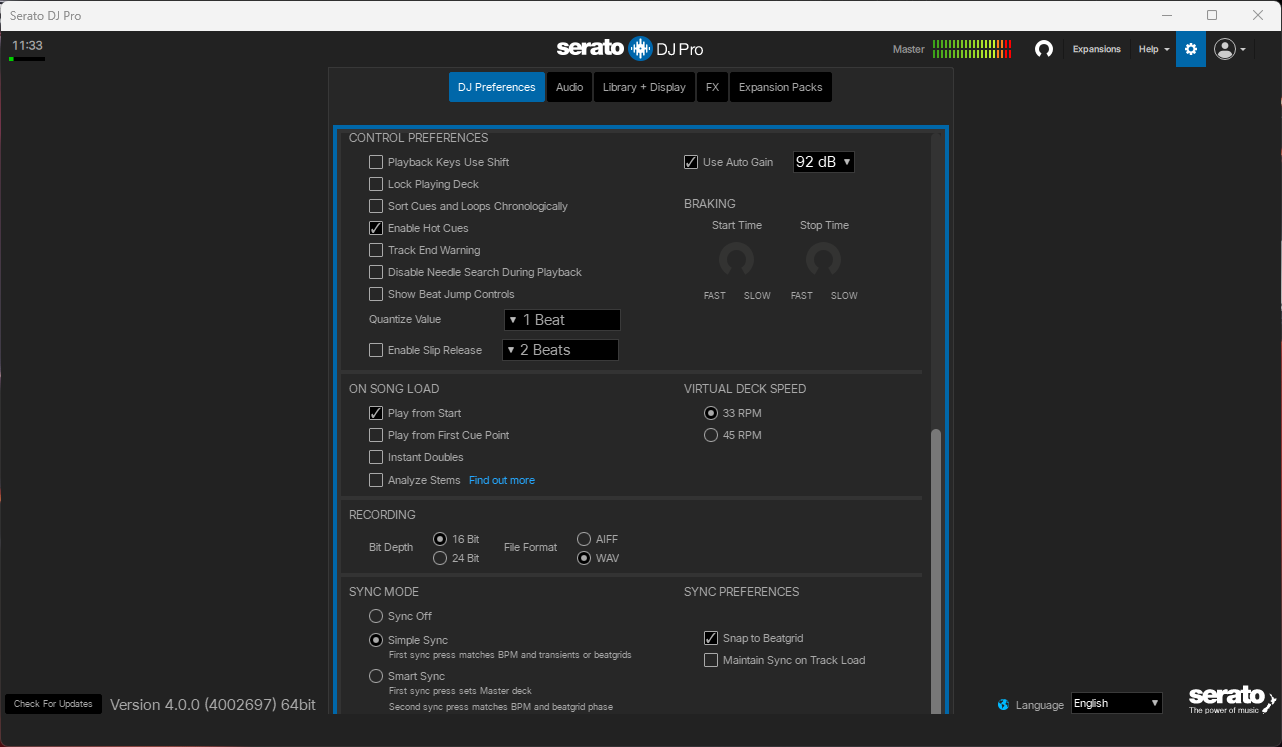Enable Play from First Cue Point

[x=376, y=435]
